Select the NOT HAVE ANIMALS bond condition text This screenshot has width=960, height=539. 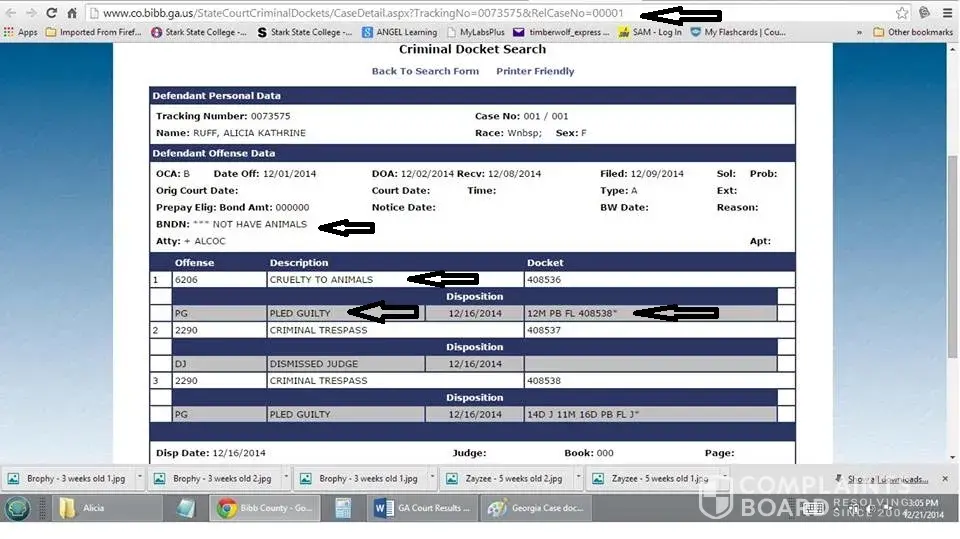coord(259,224)
